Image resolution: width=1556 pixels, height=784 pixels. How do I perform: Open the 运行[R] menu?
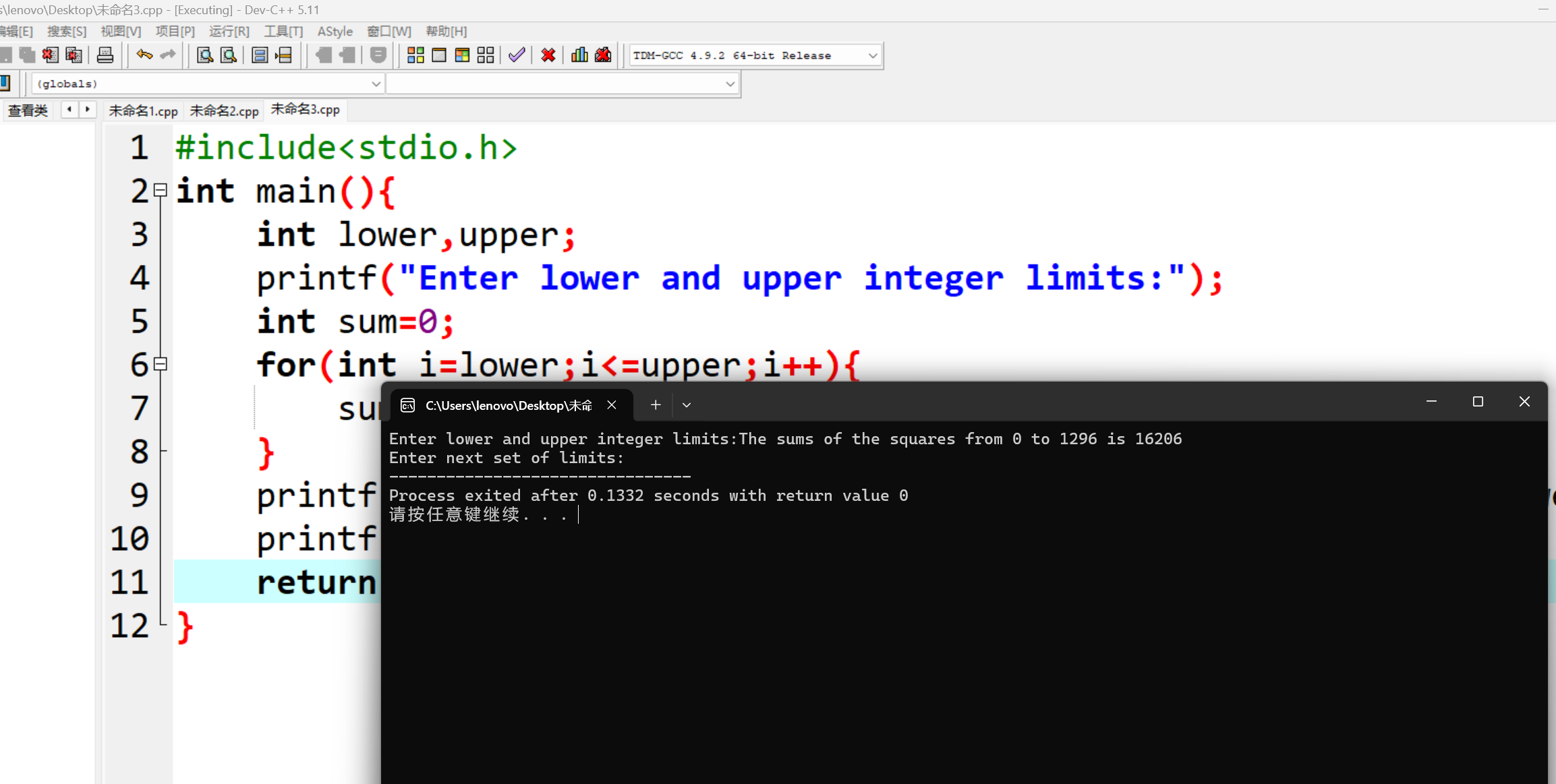(229, 31)
